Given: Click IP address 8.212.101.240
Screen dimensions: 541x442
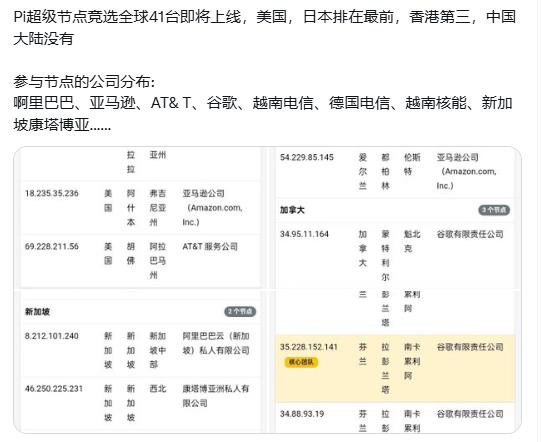Looking at the screenshot, I should [52, 336].
